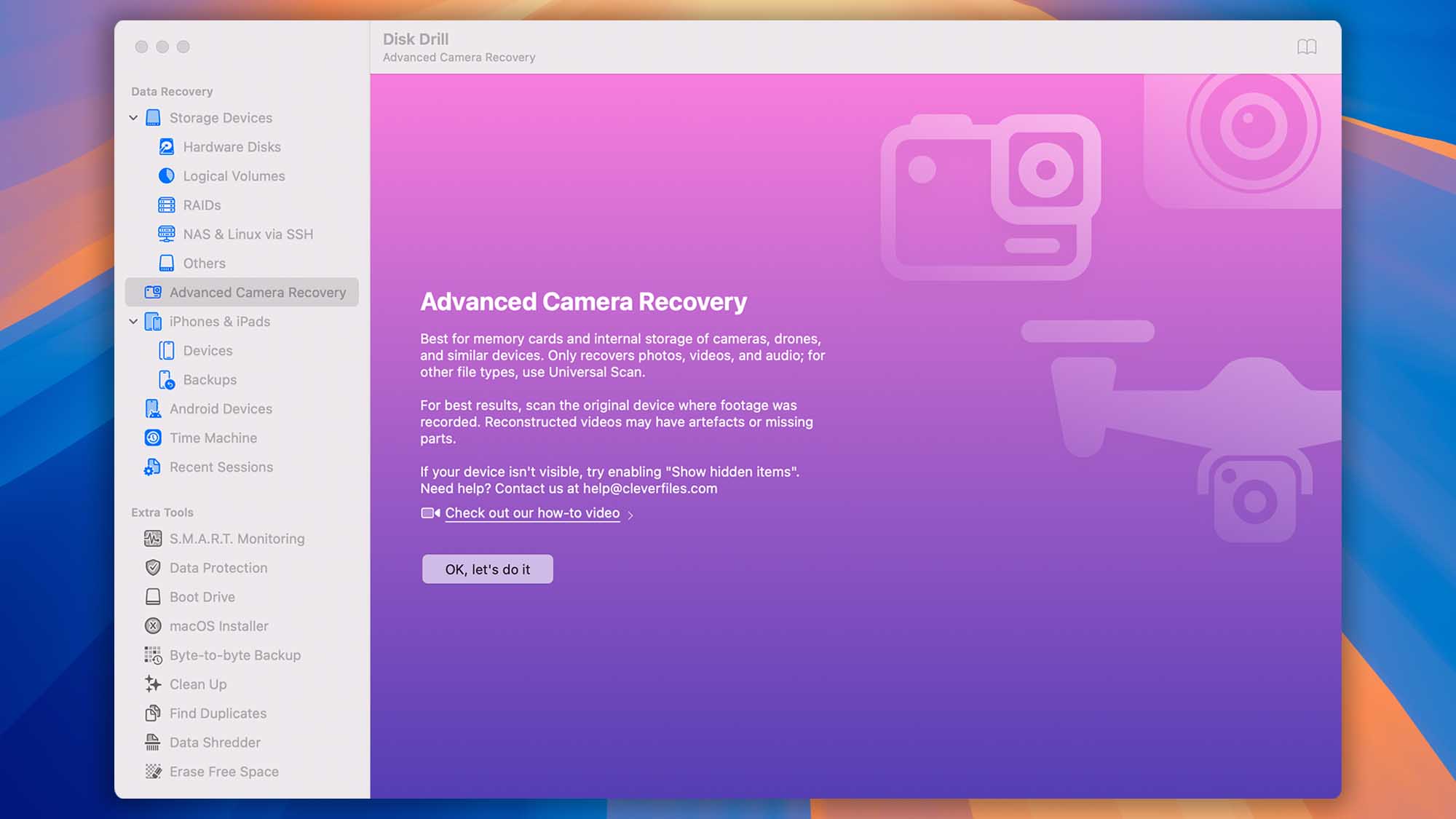This screenshot has width=1456, height=819.
Task: Open RAIDs section
Action: pyautogui.click(x=242, y=205)
